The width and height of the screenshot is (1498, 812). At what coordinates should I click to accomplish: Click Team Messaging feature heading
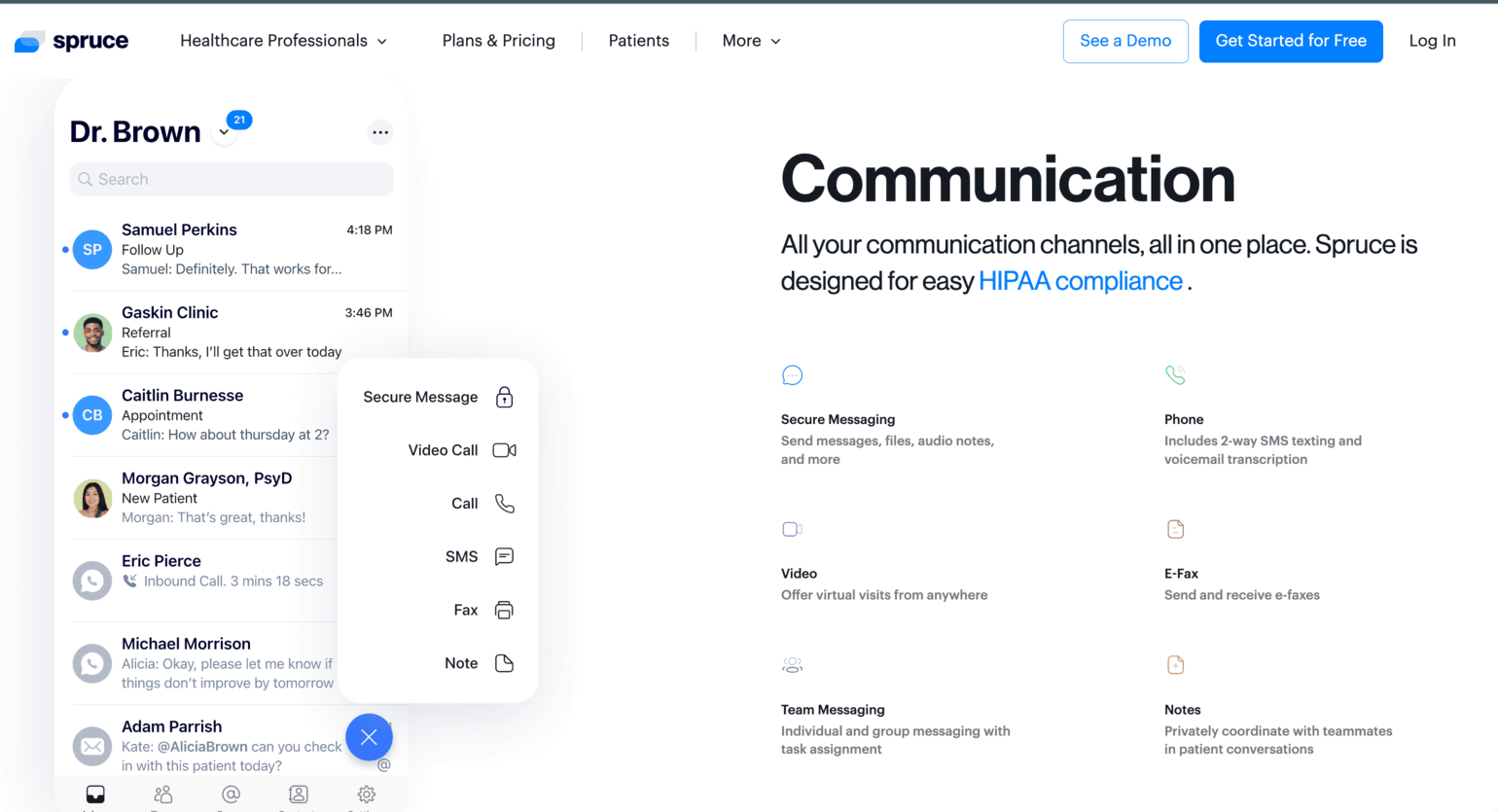[x=833, y=710]
